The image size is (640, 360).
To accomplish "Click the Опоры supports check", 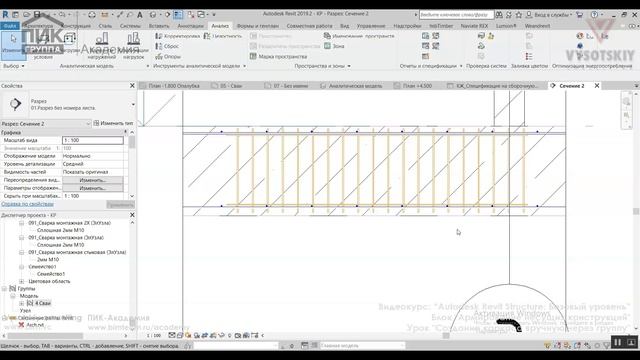I will [x=168, y=56].
